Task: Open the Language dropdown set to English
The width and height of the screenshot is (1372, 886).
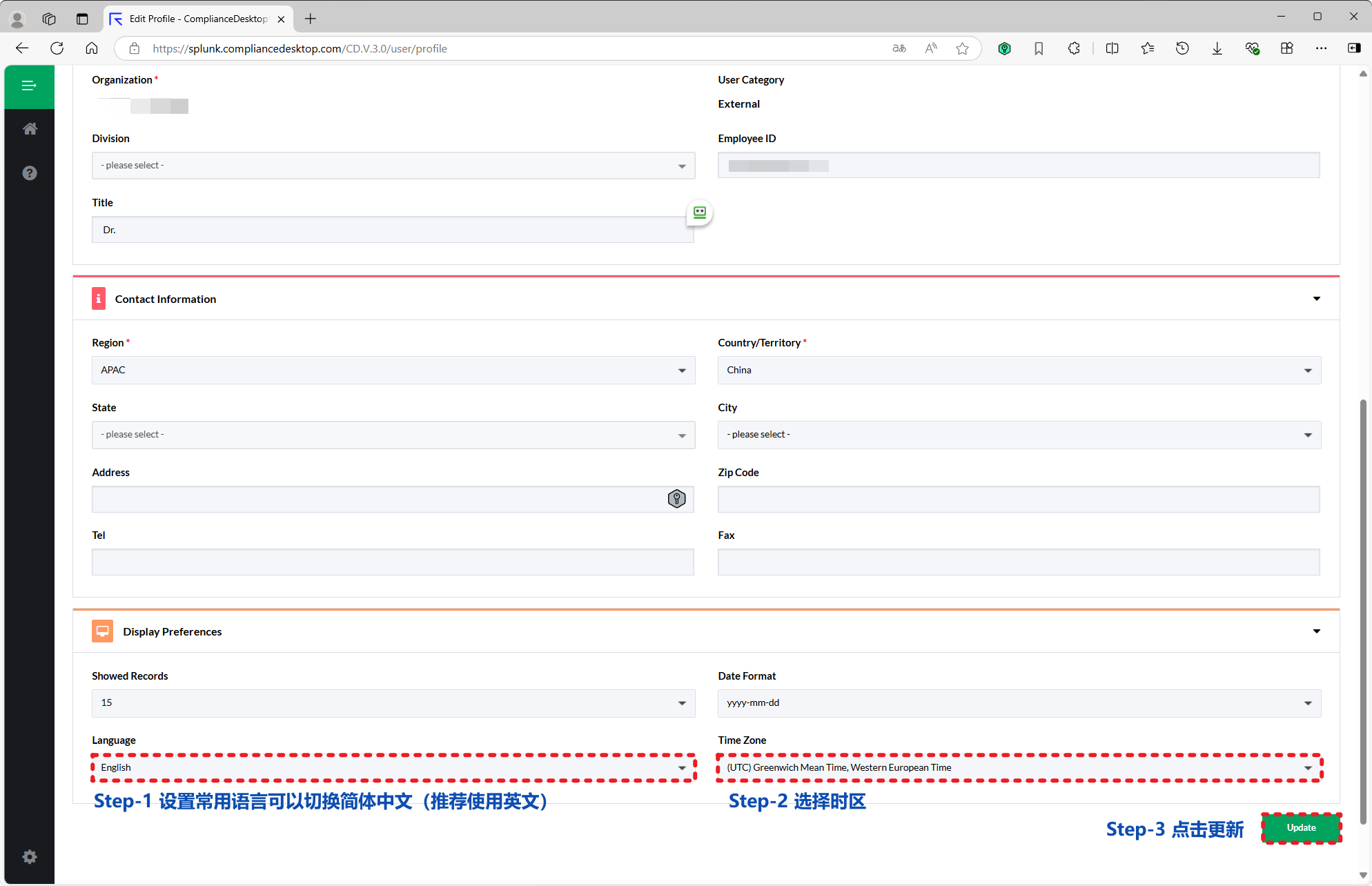Action: (x=393, y=768)
